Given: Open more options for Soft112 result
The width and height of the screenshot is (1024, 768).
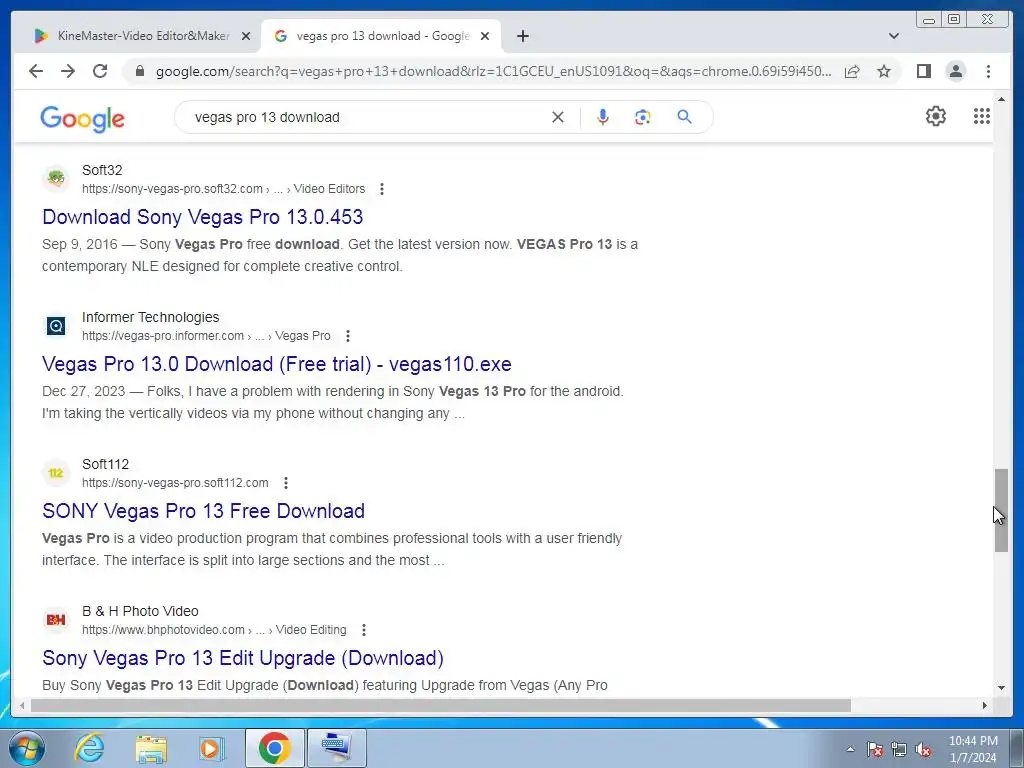Looking at the screenshot, I should pos(286,483).
